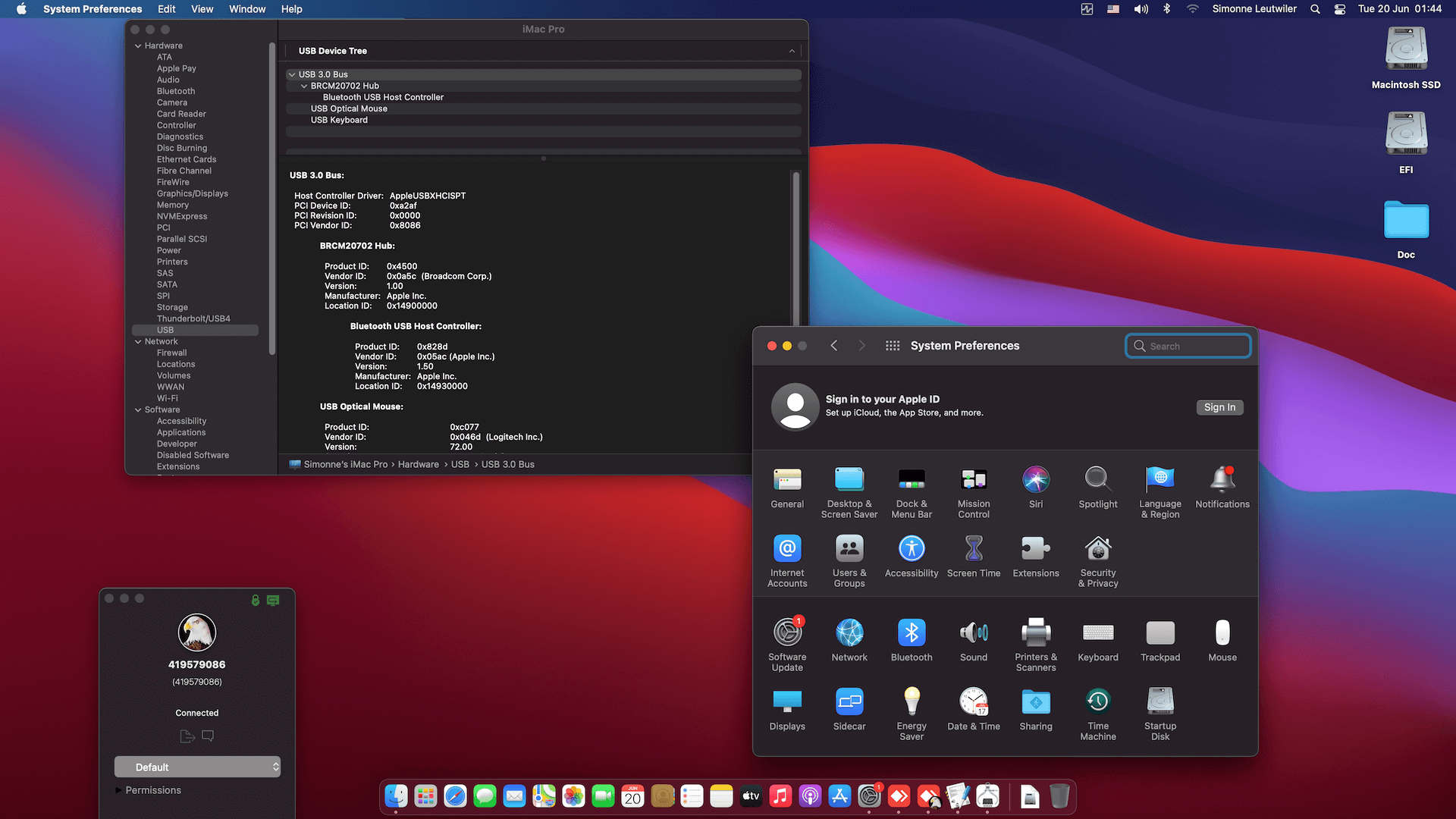
Task: Open the Default dropdown in remote session panel
Action: [197, 767]
